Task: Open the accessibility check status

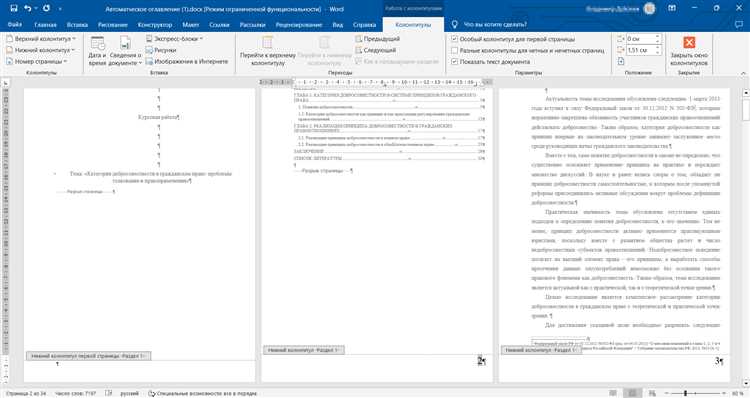Action: 202,393
